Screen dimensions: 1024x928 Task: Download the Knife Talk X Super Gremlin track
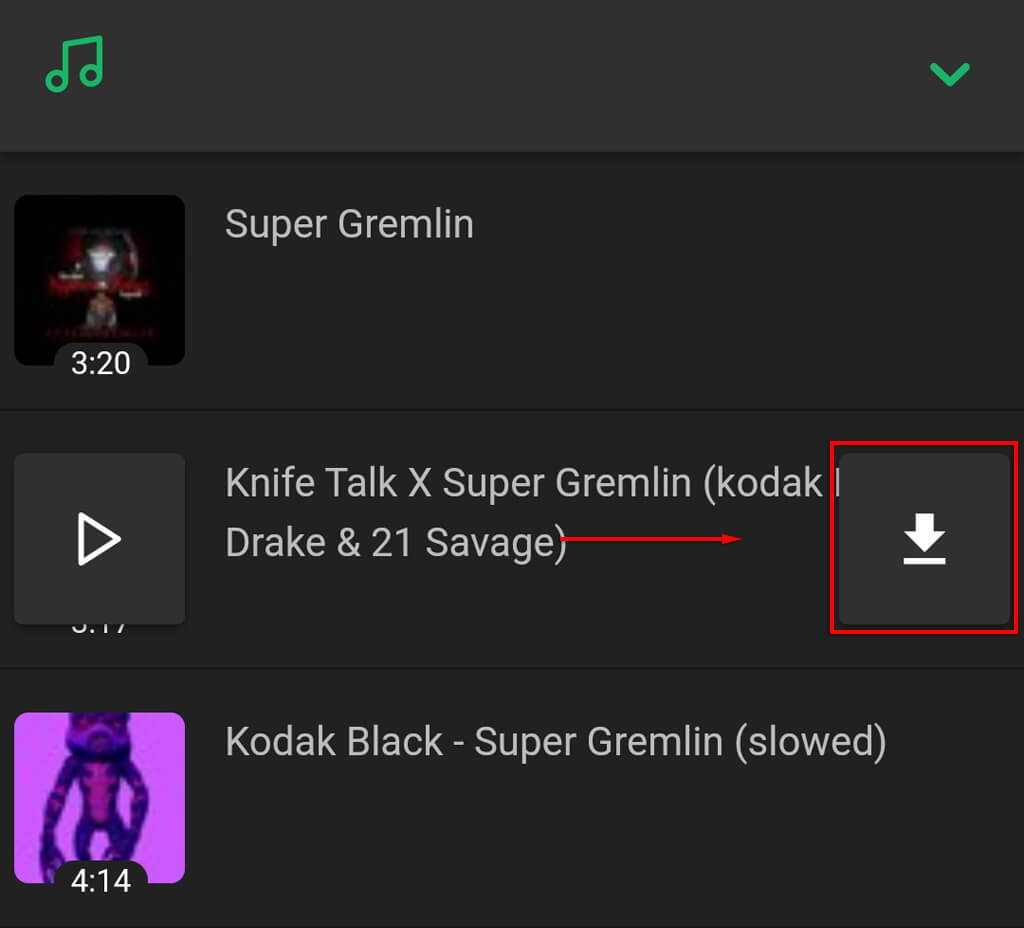(x=924, y=540)
